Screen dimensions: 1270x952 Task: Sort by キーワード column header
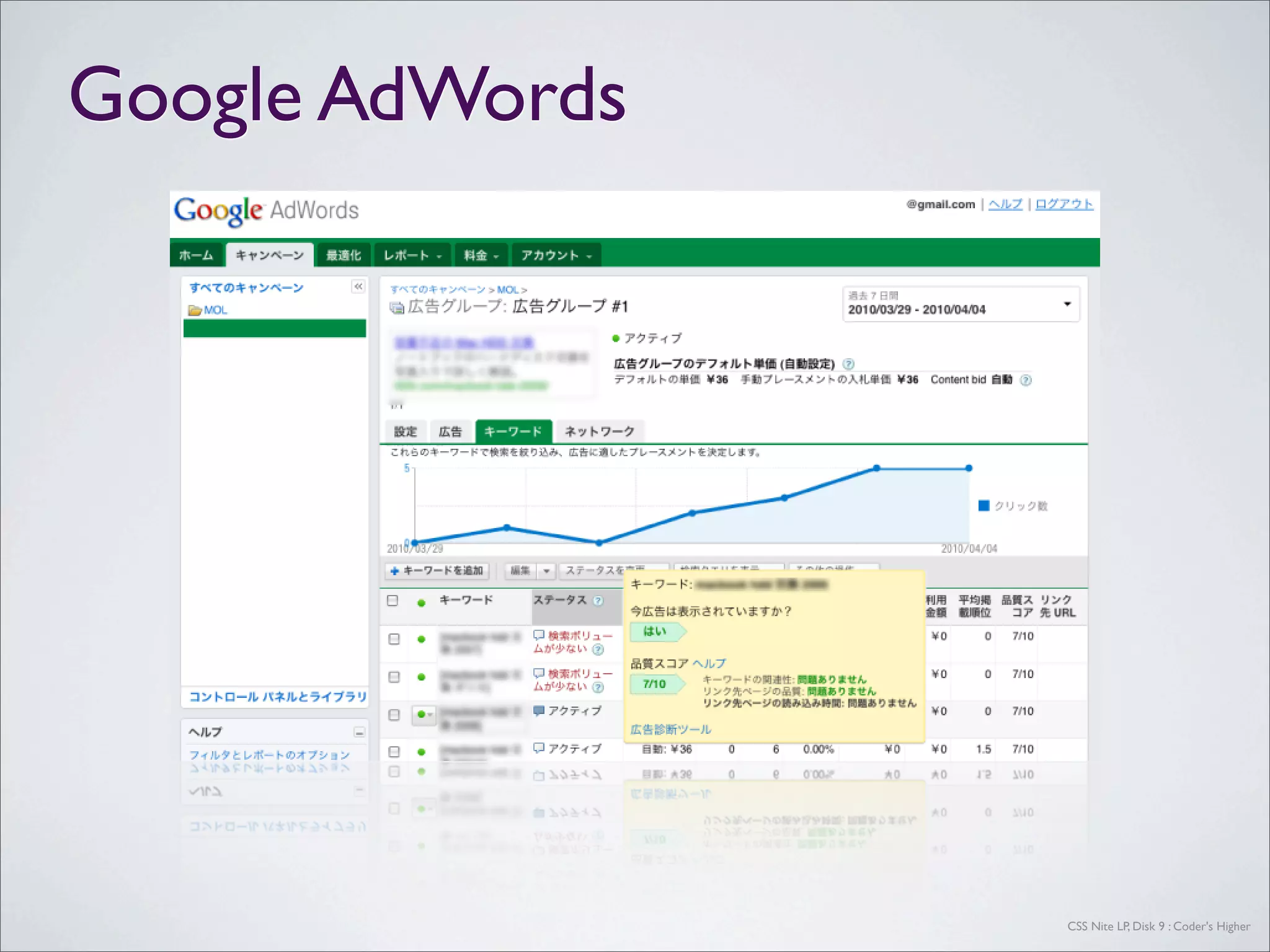pyautogui.click(x=466, y=600)
